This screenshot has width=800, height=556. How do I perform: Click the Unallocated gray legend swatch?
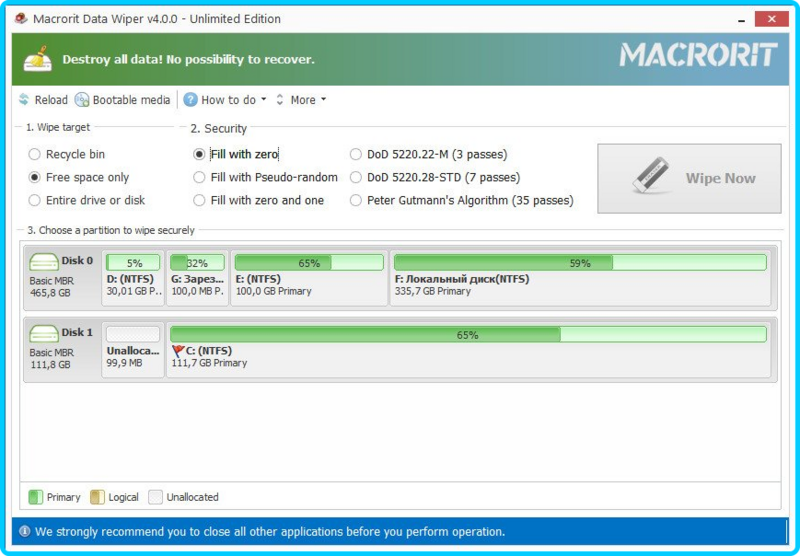(156, 497)
